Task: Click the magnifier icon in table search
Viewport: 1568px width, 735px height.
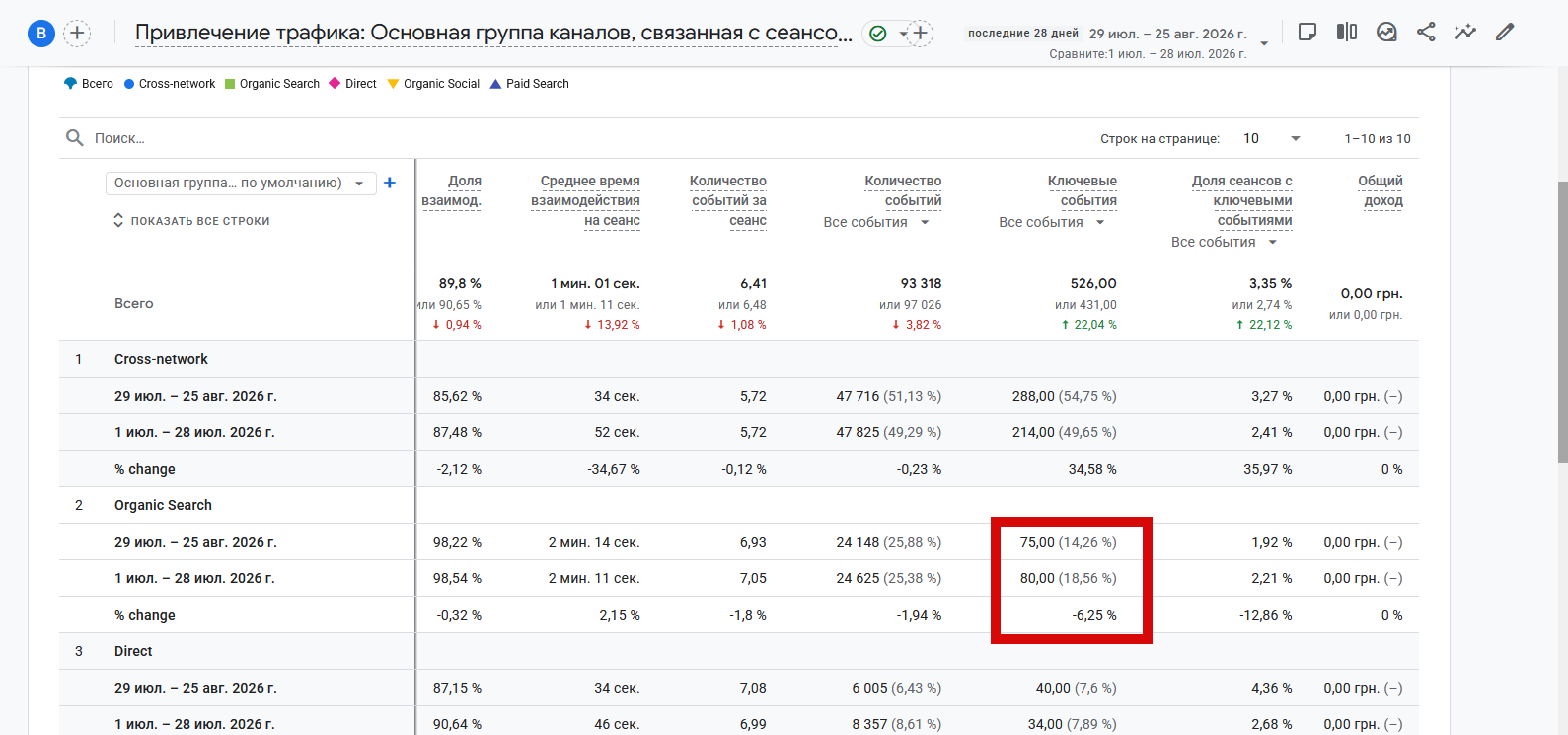Action: coord(74,138)
